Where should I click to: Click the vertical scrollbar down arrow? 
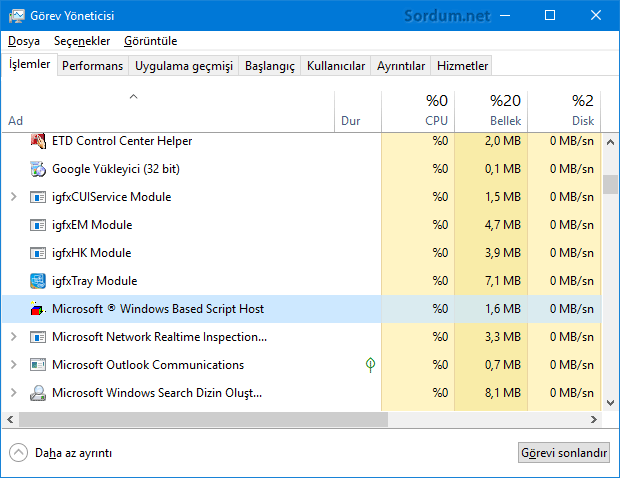point(610,403)
